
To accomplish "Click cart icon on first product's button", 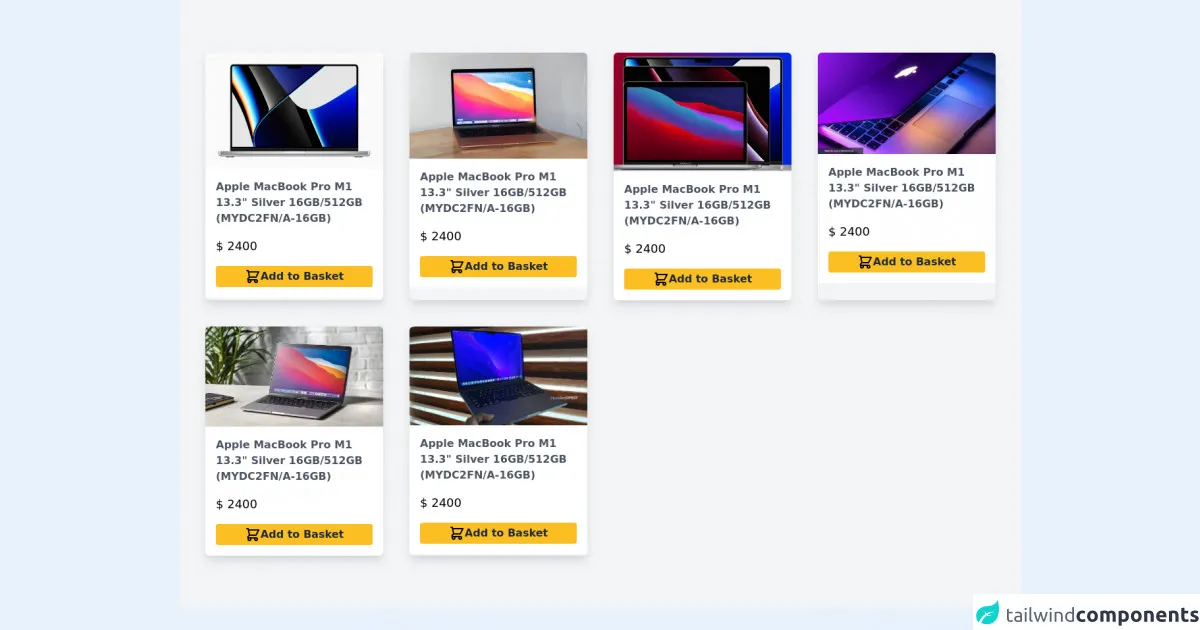I will [252, 276].
